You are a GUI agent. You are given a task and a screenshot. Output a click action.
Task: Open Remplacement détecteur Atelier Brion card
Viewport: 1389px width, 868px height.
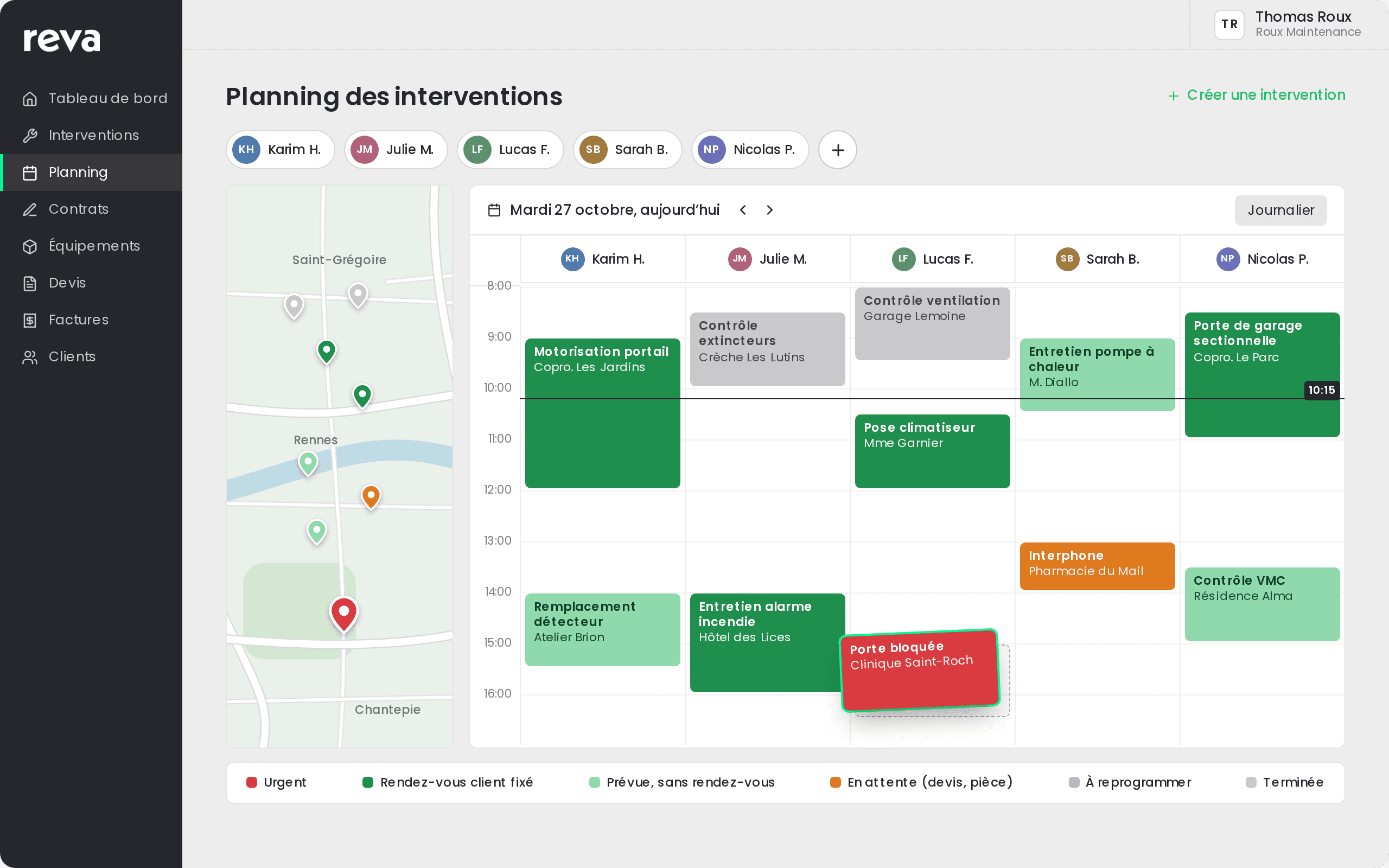point(603,630)
